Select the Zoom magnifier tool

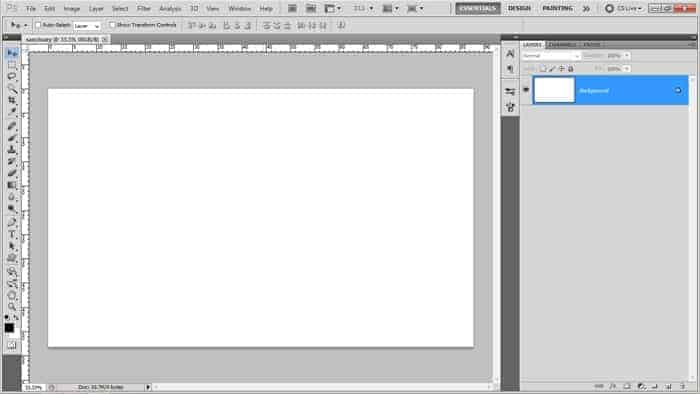click(12, 306)
